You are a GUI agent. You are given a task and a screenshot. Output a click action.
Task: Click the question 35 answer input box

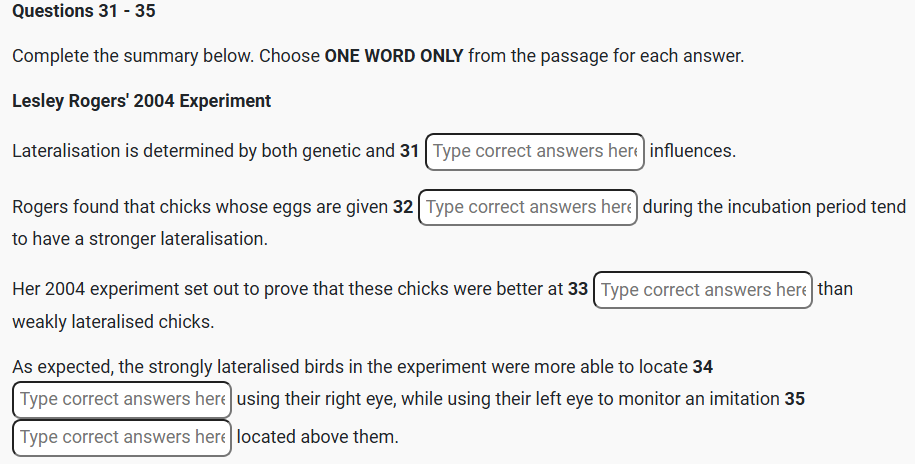pyautogui.click(x=122, y=438)
